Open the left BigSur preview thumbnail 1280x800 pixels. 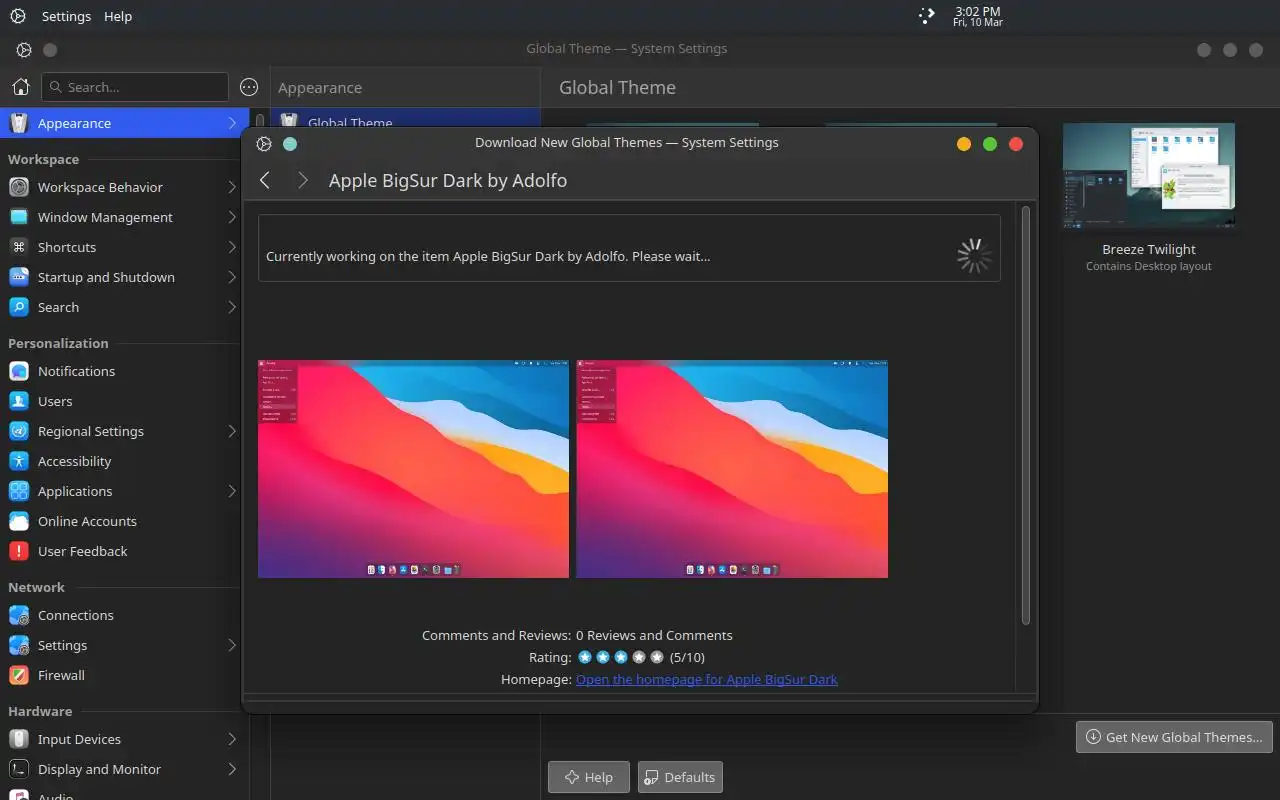413,469
